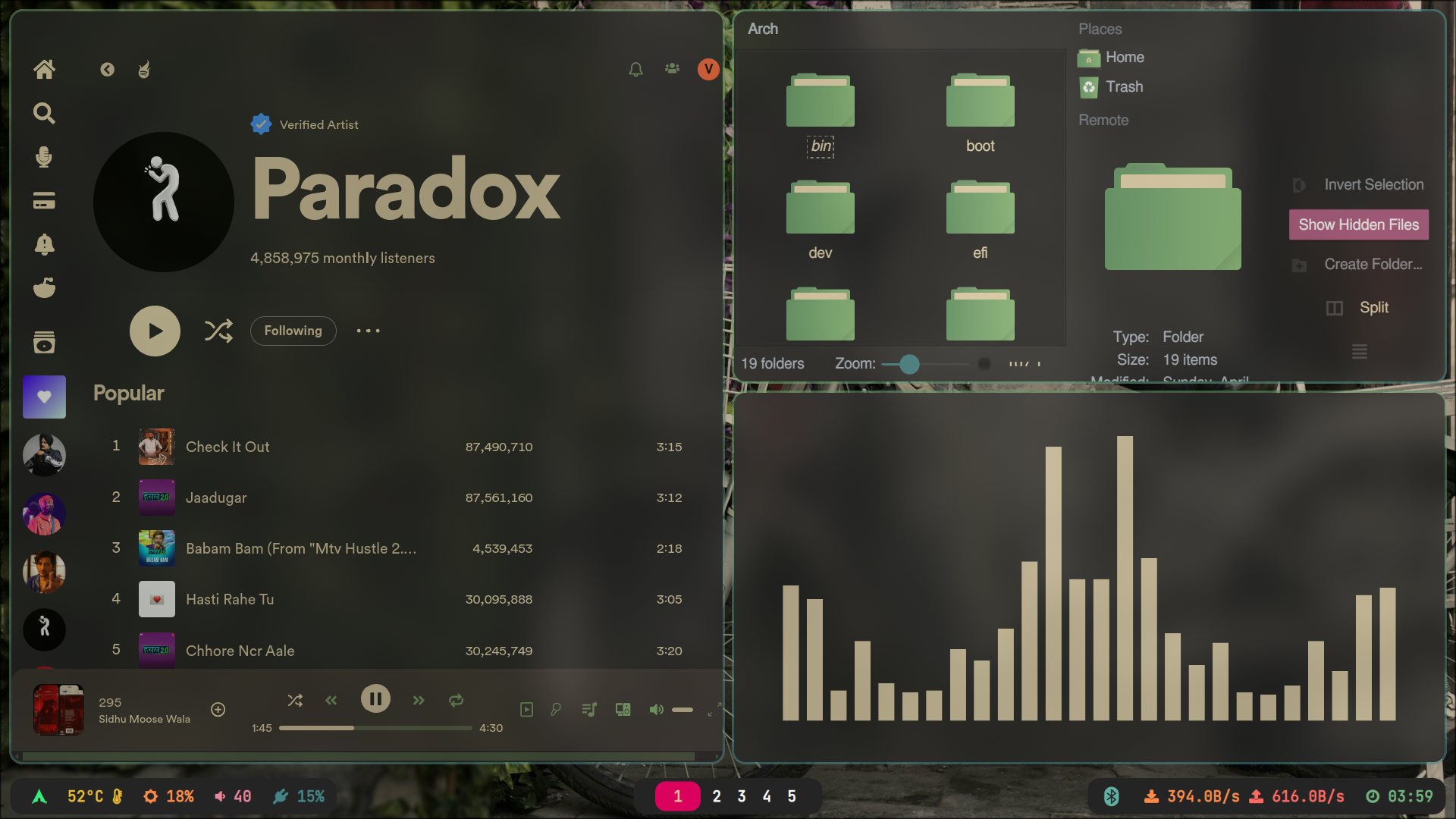Open the play queue icon
1456x819 pixels.
(589, 710)
